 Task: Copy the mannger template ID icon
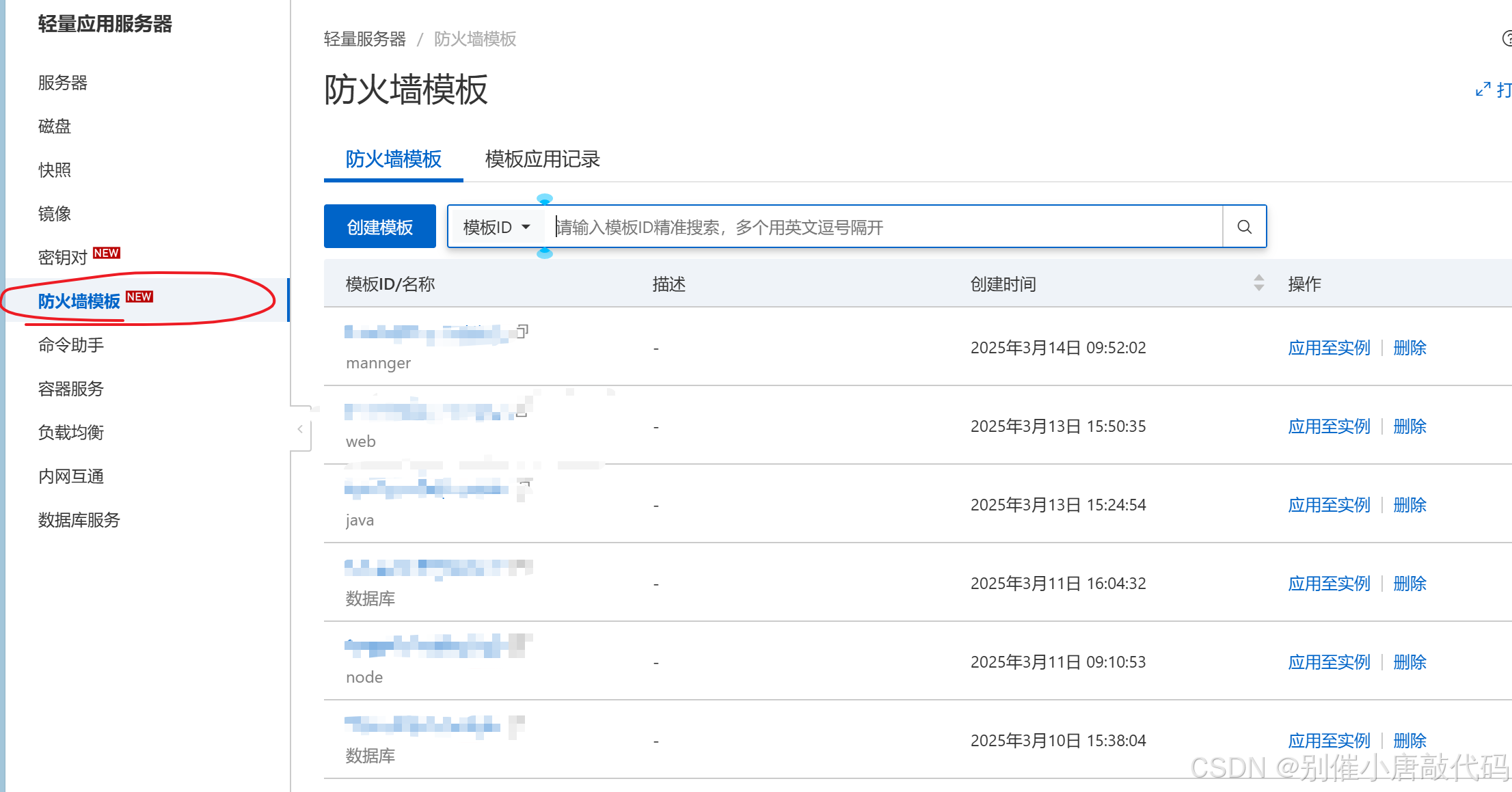pos(522,331)
